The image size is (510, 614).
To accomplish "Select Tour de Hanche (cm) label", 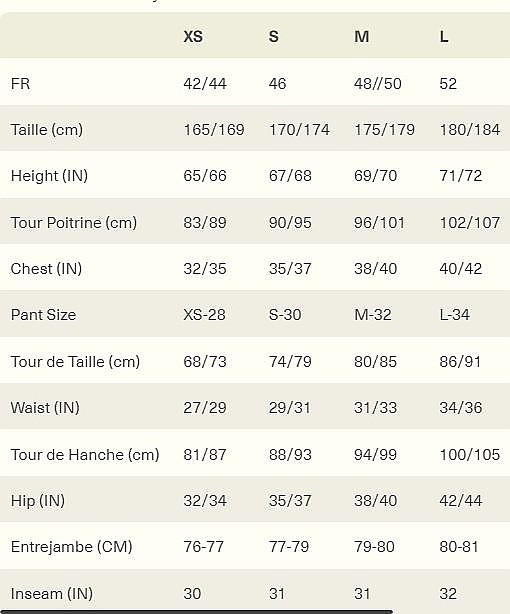I will tap(85, 455).
